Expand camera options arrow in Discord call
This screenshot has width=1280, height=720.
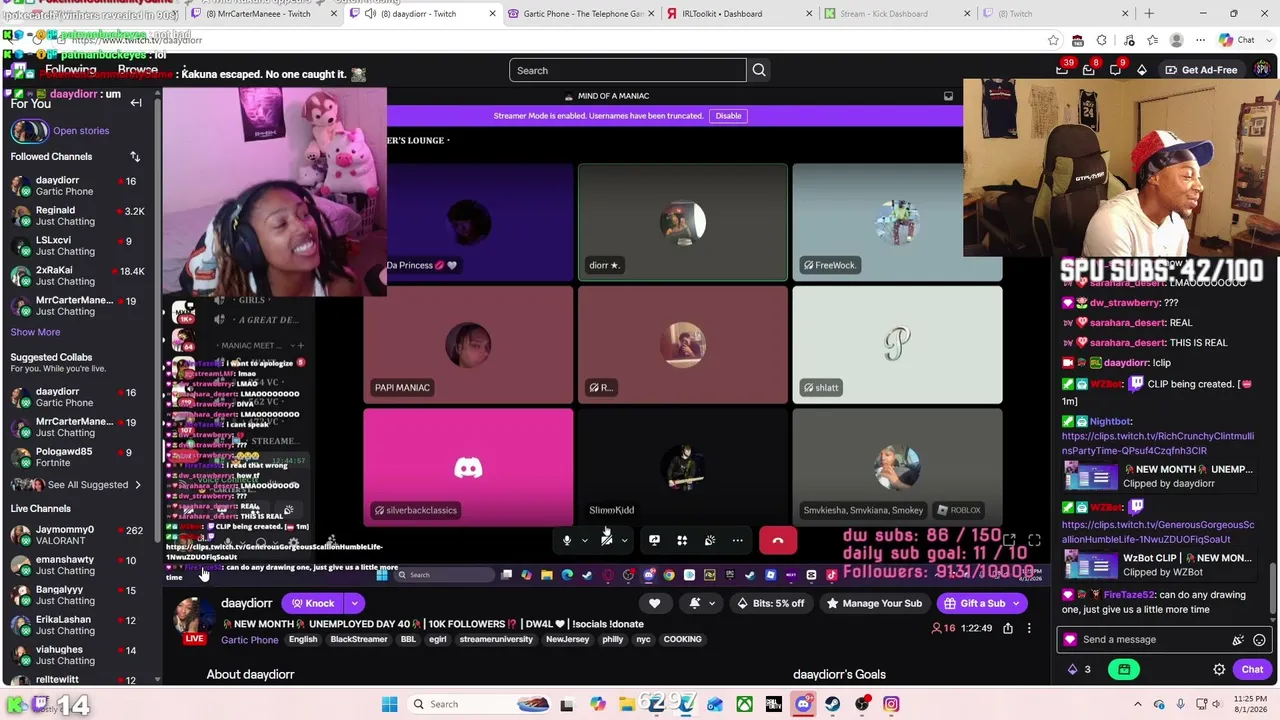point(624,541)
